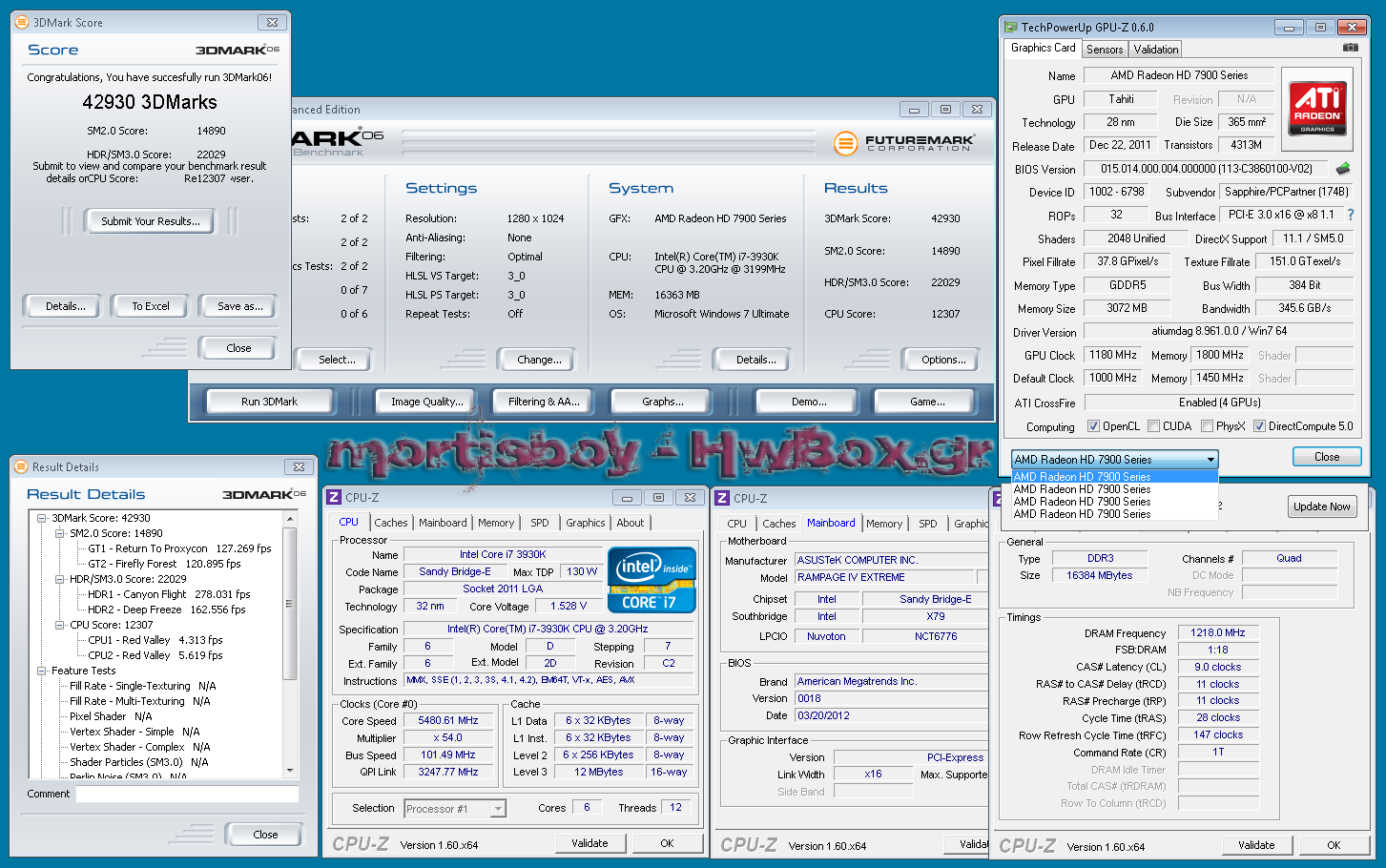This screenshot has height=868, width=1386.
Task: Open the Graphs button in 3DMark
Action: click(662, 402)
